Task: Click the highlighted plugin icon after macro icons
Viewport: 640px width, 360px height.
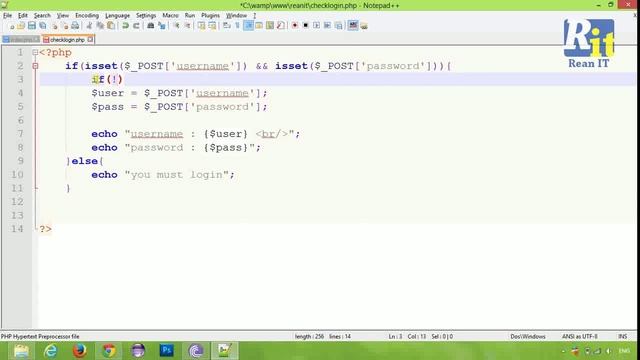Action: click(353, 26)
